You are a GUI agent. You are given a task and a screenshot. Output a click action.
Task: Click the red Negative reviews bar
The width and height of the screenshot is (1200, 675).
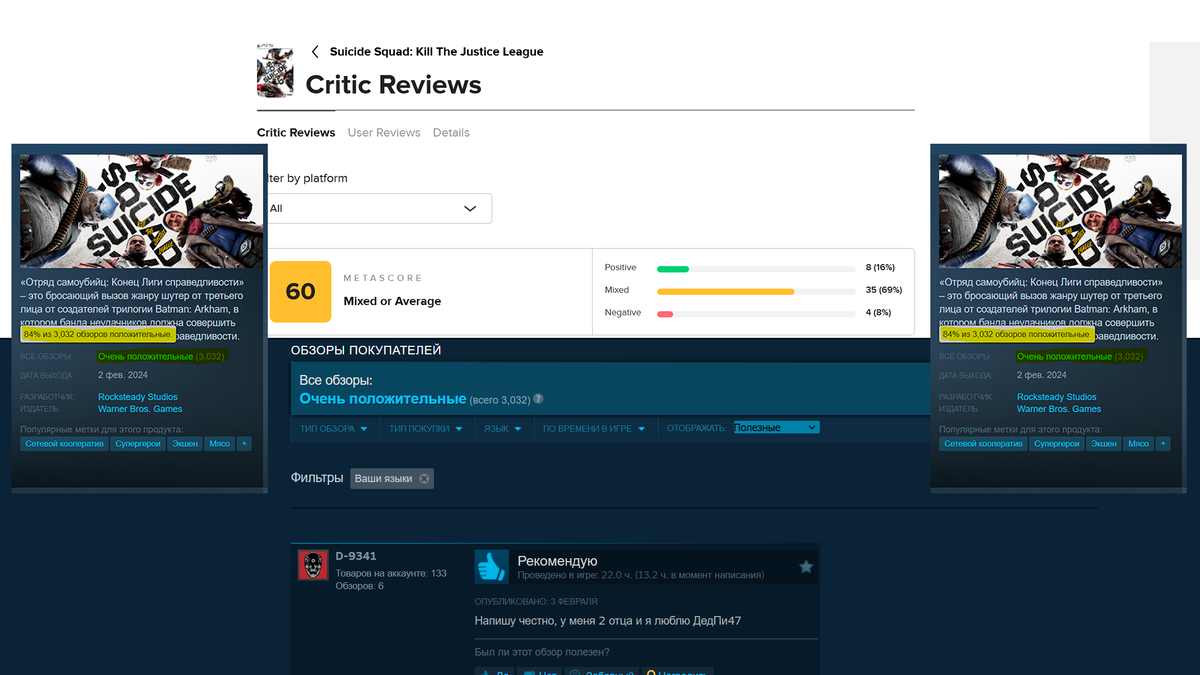[665, 314]
